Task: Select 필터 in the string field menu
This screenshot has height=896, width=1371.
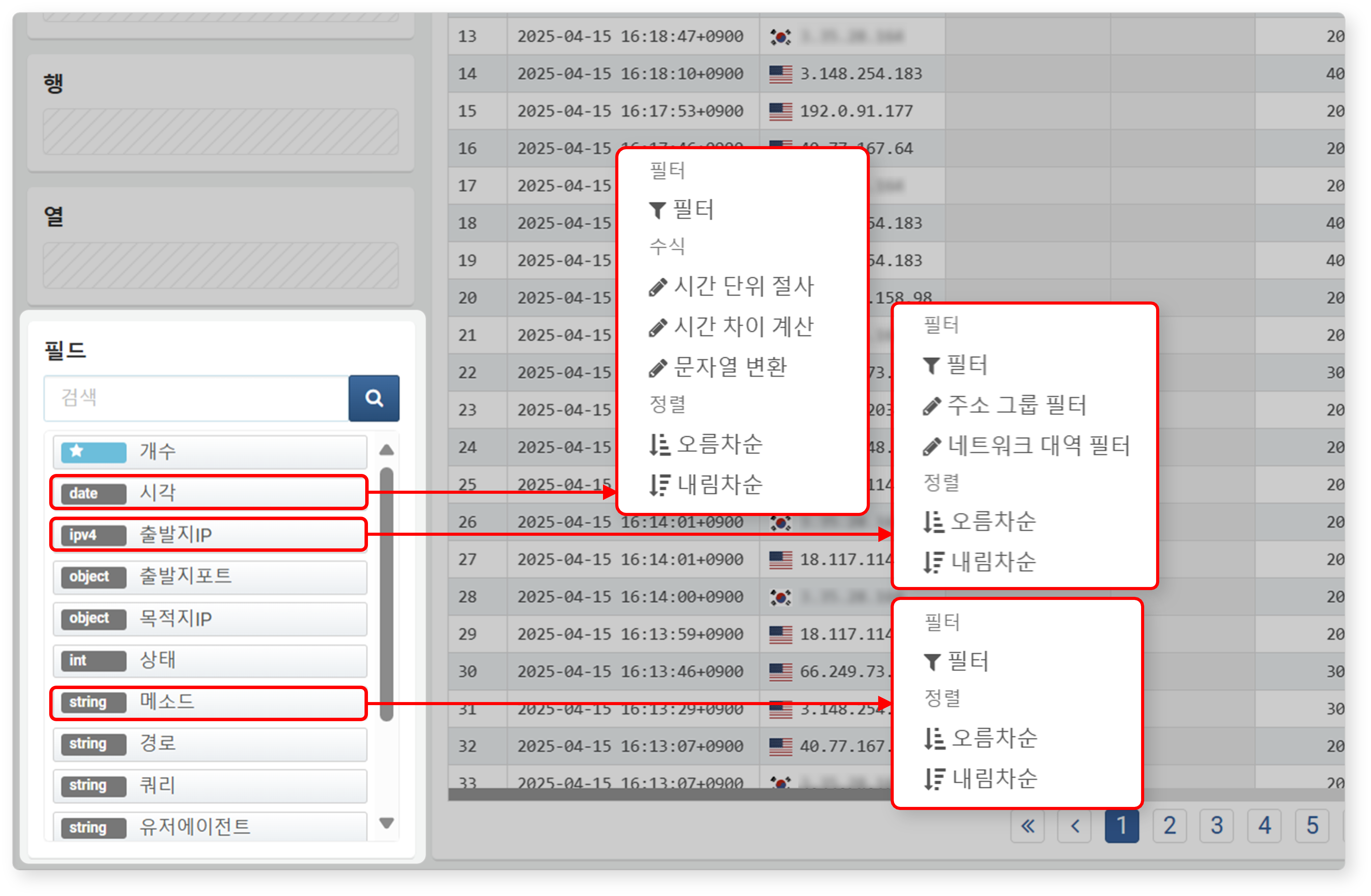Action: click(x=956, y=662)
